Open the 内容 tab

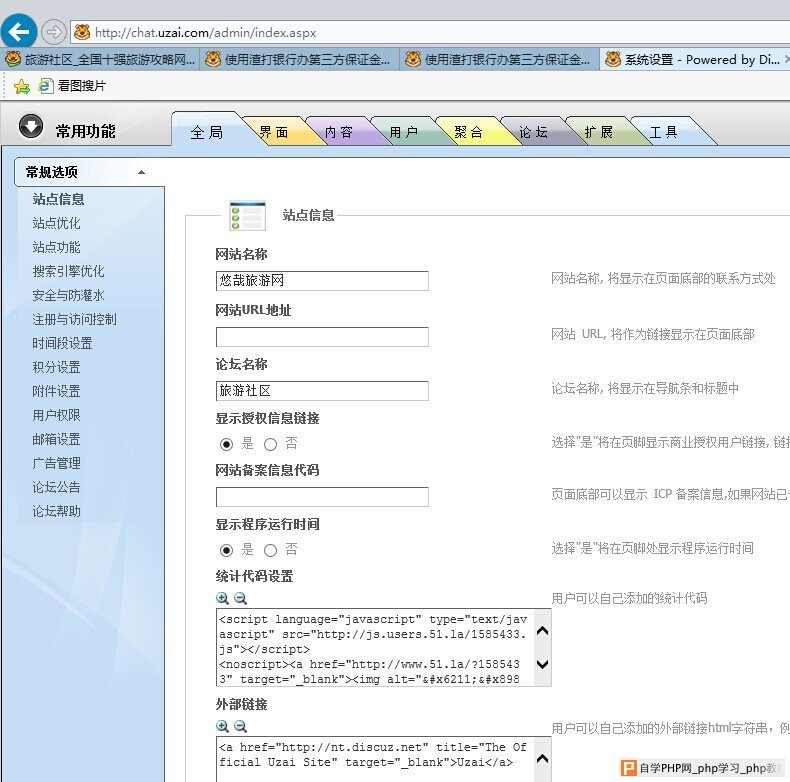click(x=339, y=132)
